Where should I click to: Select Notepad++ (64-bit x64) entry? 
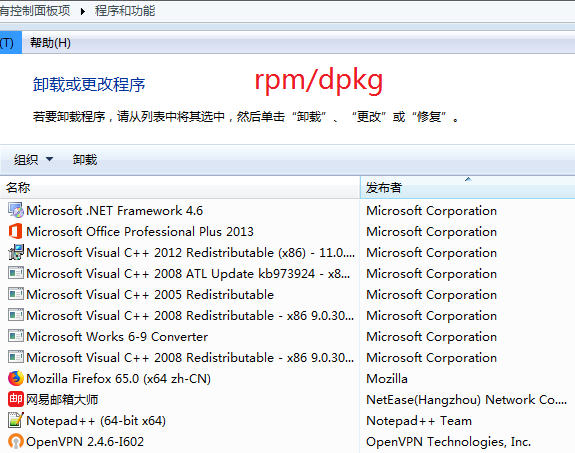point(96,420)
